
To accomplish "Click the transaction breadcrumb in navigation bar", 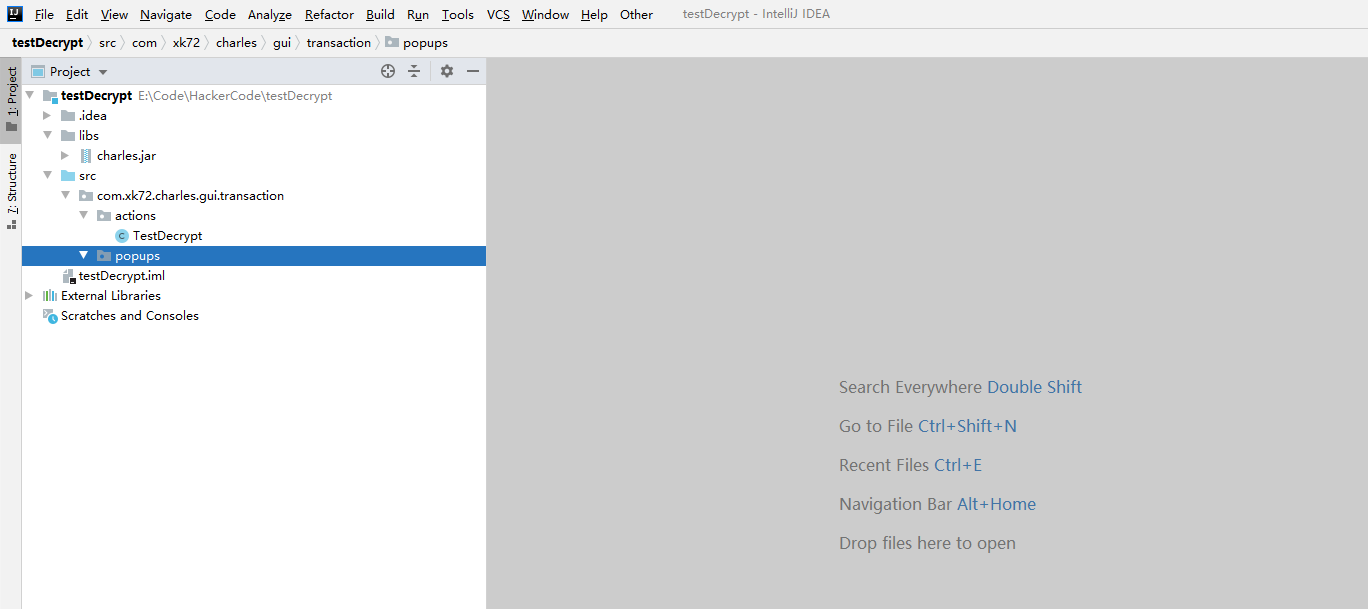I will pyautogui.click(x=338, y=43).
